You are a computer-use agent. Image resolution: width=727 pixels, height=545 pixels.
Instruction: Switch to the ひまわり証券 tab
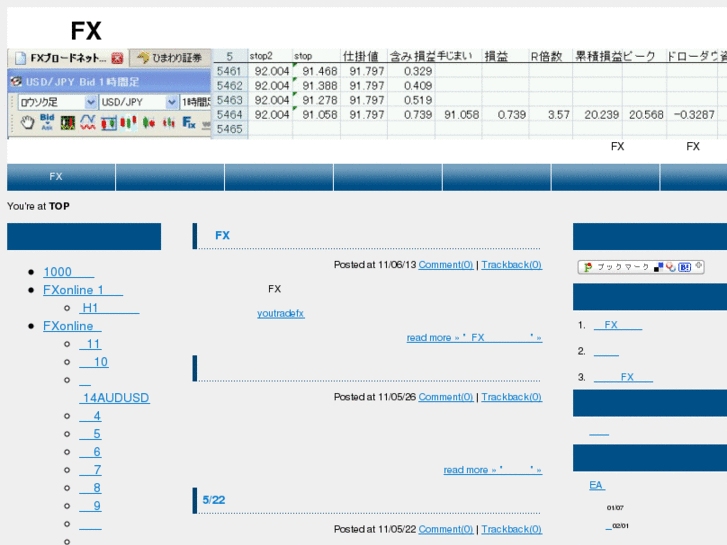[x=170, y=58]
